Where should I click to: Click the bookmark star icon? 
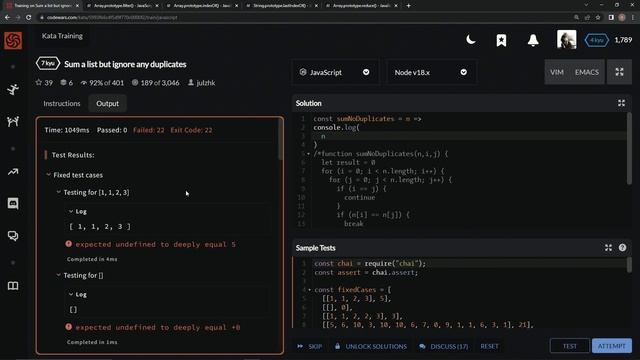[502, 40]
